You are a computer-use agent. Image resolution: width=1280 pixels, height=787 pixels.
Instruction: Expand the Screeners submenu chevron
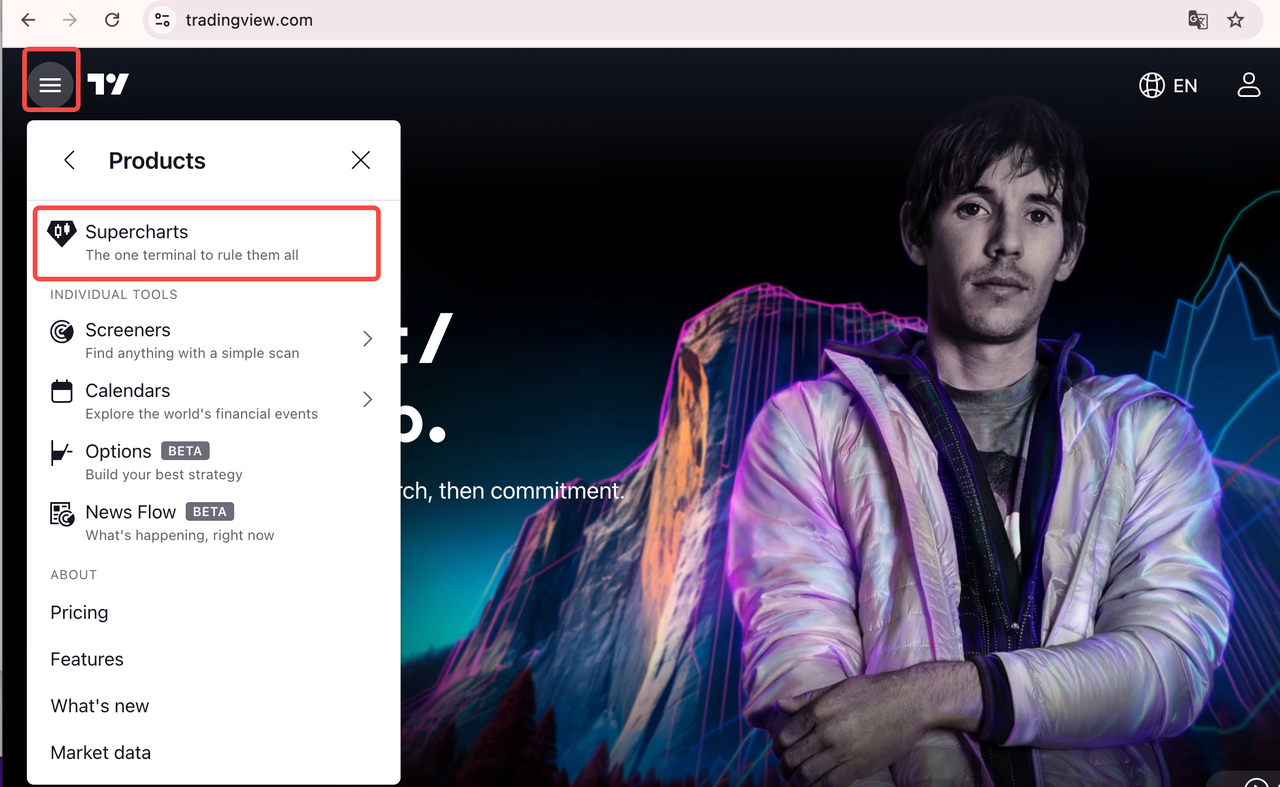click(367, 339)
